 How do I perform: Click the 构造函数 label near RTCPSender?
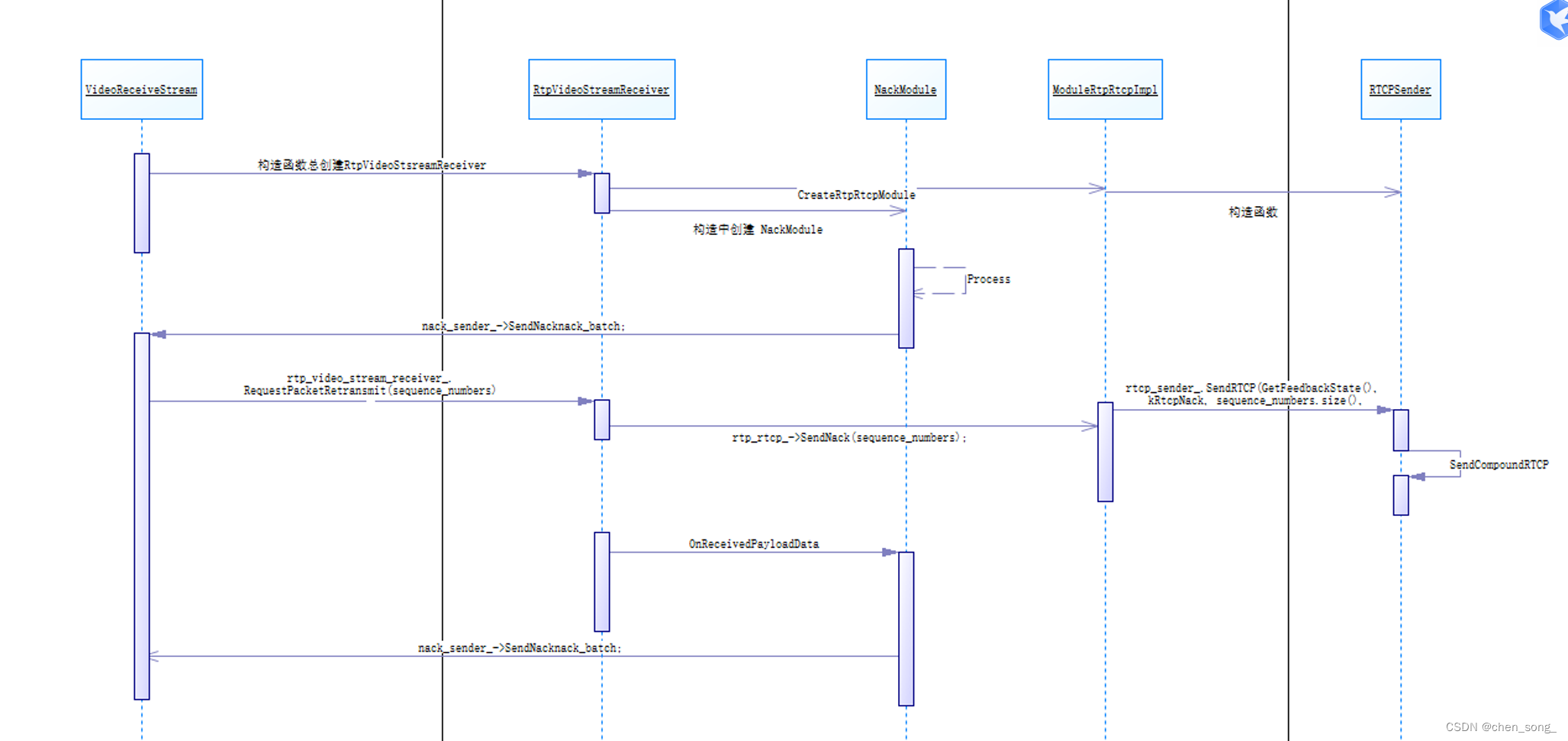pyautogui.click(x=1253, y=212)
